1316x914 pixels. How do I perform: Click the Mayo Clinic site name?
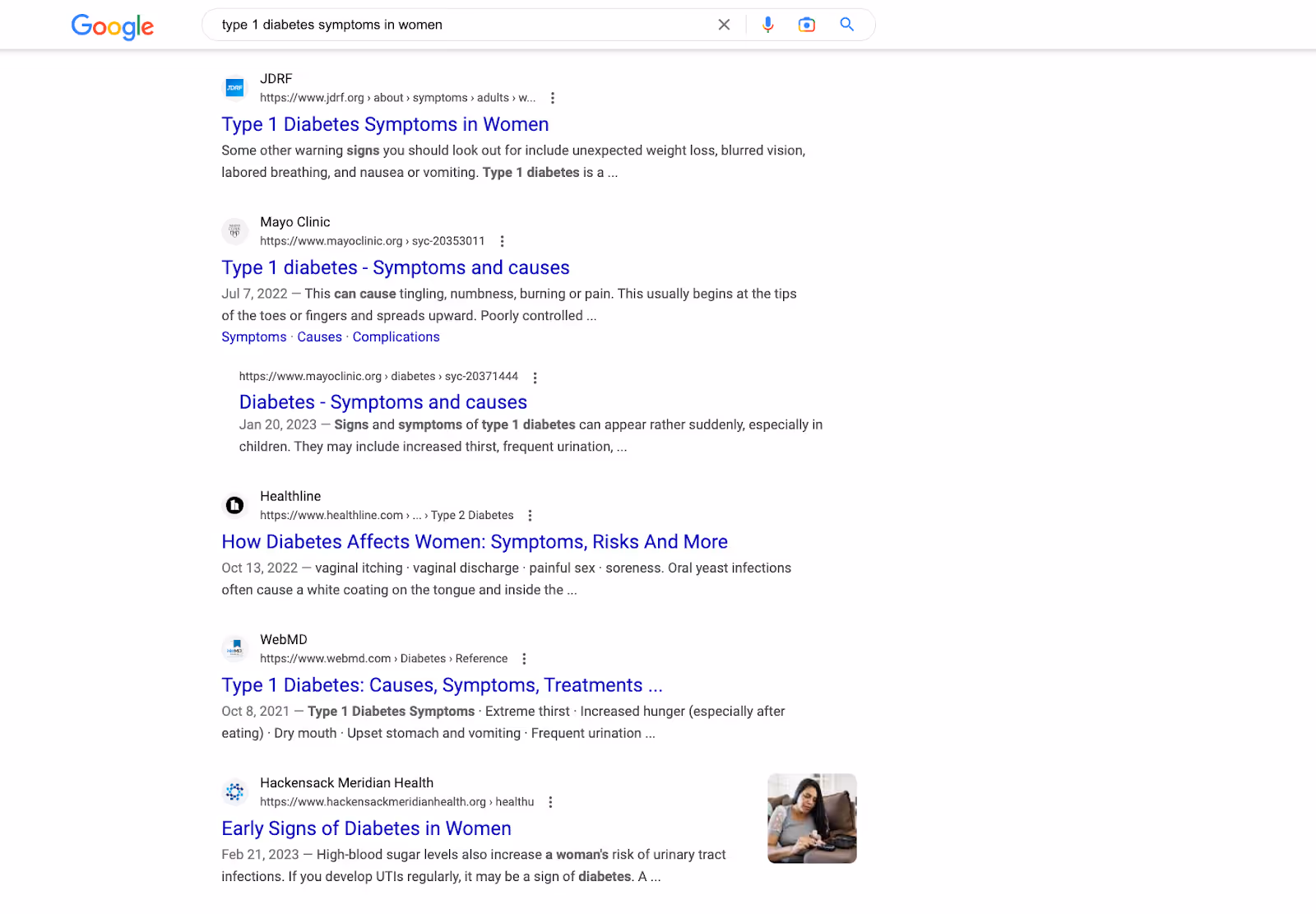295,222
